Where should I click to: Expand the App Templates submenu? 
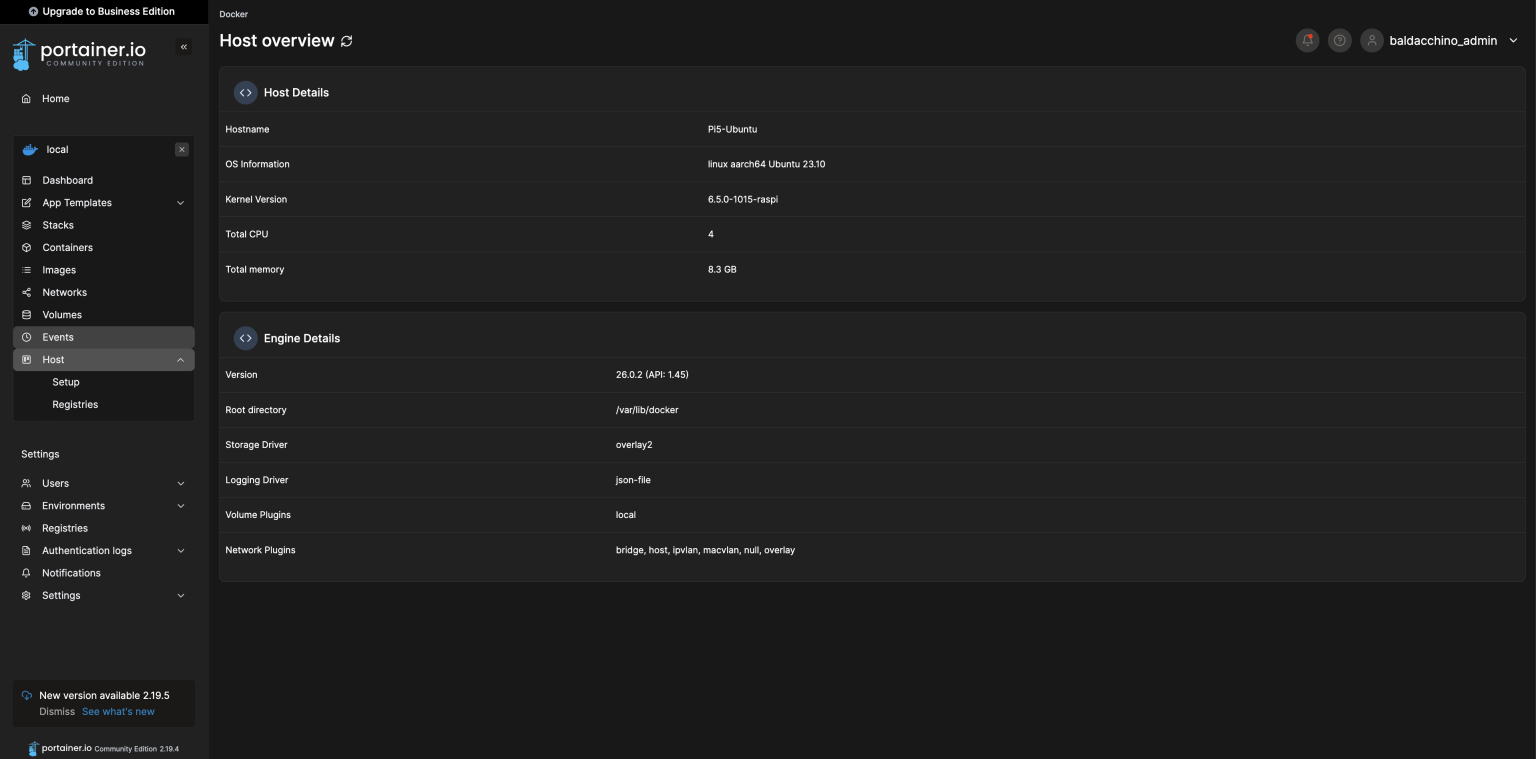[x=181, y=203]
